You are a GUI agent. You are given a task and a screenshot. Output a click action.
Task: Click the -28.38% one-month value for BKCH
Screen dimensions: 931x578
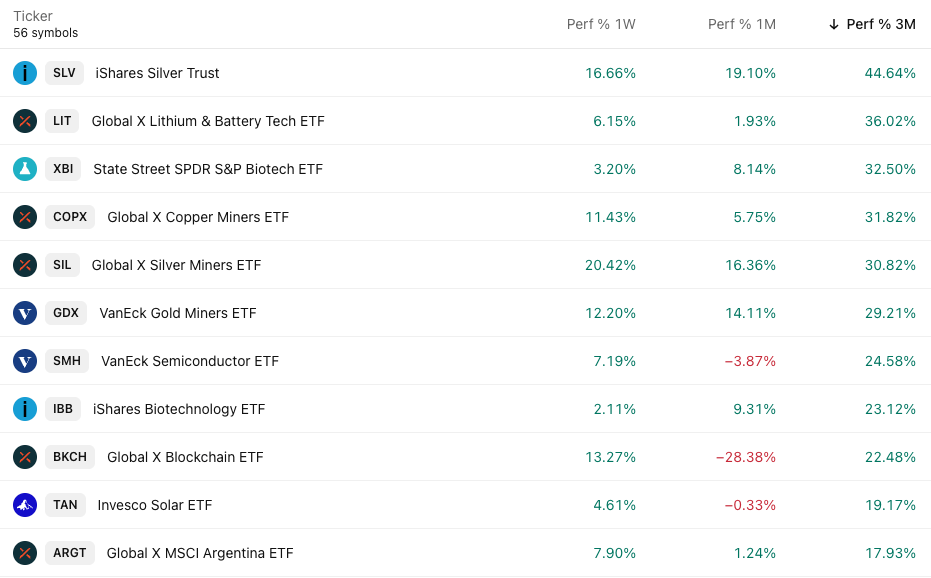tap(745, 457)
